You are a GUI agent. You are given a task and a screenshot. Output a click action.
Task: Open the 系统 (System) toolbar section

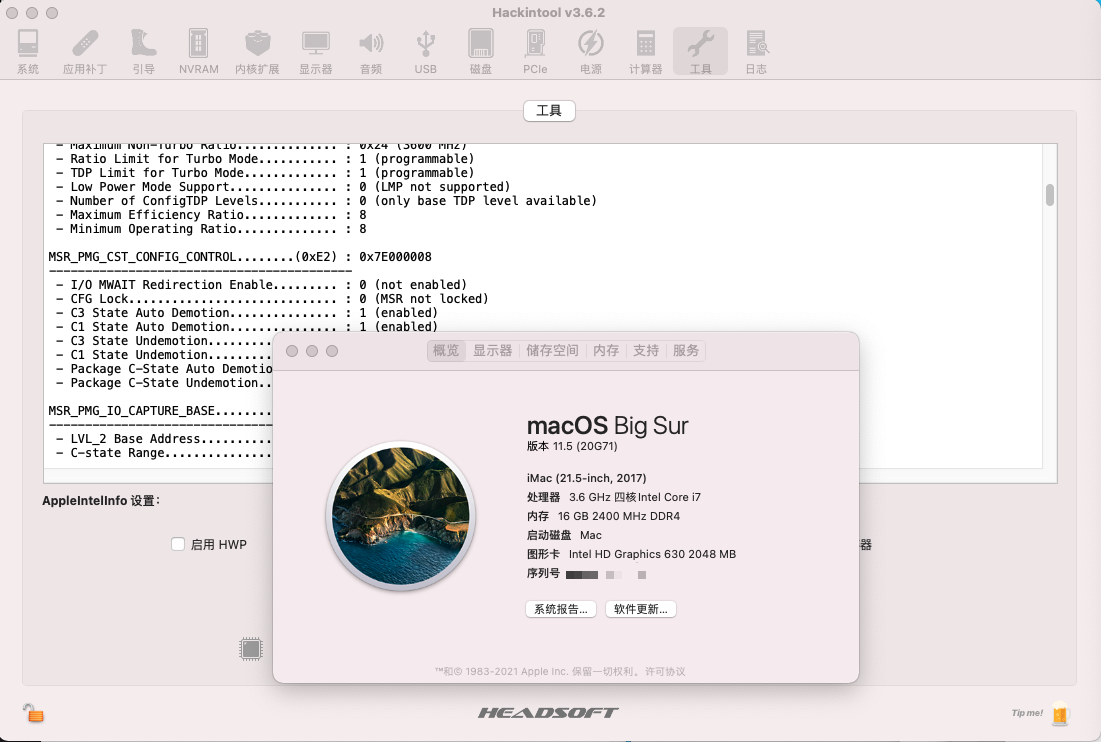pyautogui.click(x=28, y=51)
